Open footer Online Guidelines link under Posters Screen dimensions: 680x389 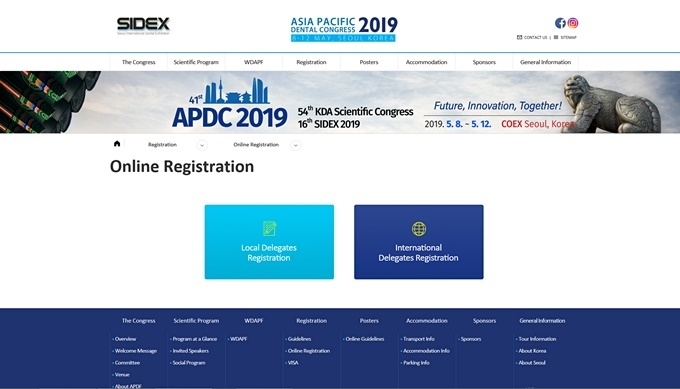pyautogui.click(x=365, y=339)
